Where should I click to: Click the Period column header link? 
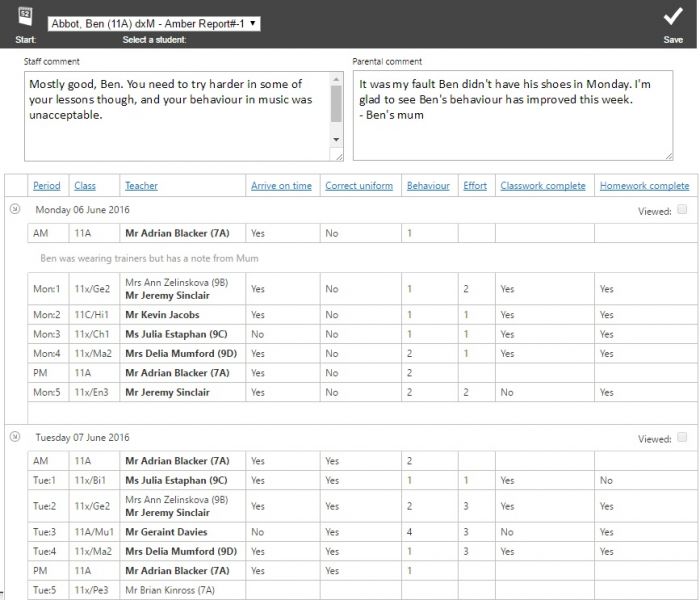46,186
